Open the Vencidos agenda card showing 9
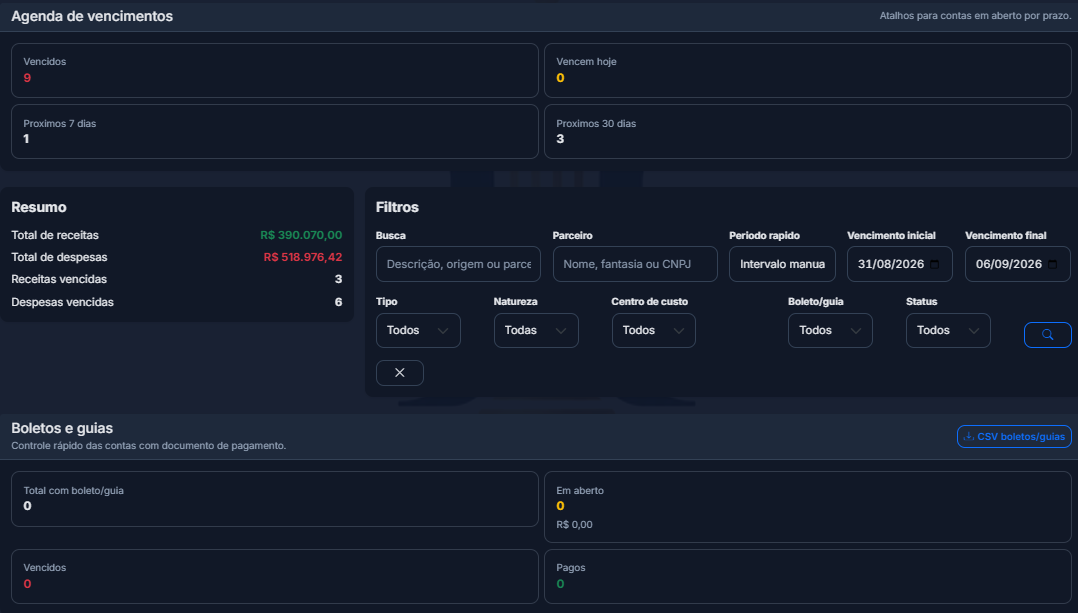 coord(274,70)
